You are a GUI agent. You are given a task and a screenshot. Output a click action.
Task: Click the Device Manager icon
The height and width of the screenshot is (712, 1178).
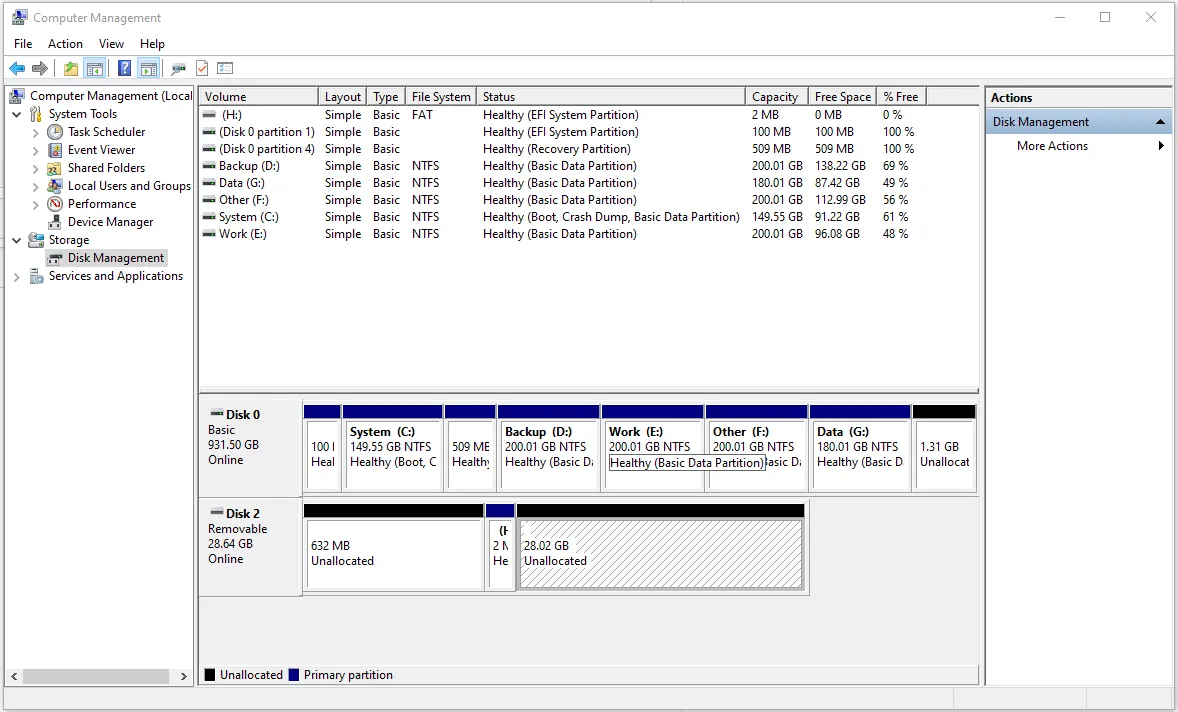(x=55, y=222)
